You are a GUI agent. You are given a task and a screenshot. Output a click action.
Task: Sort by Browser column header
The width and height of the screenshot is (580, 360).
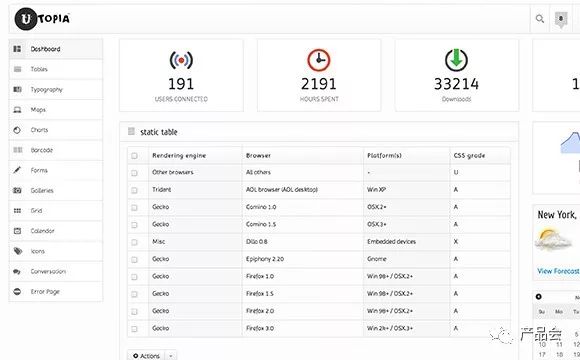(x=258, y=155)
